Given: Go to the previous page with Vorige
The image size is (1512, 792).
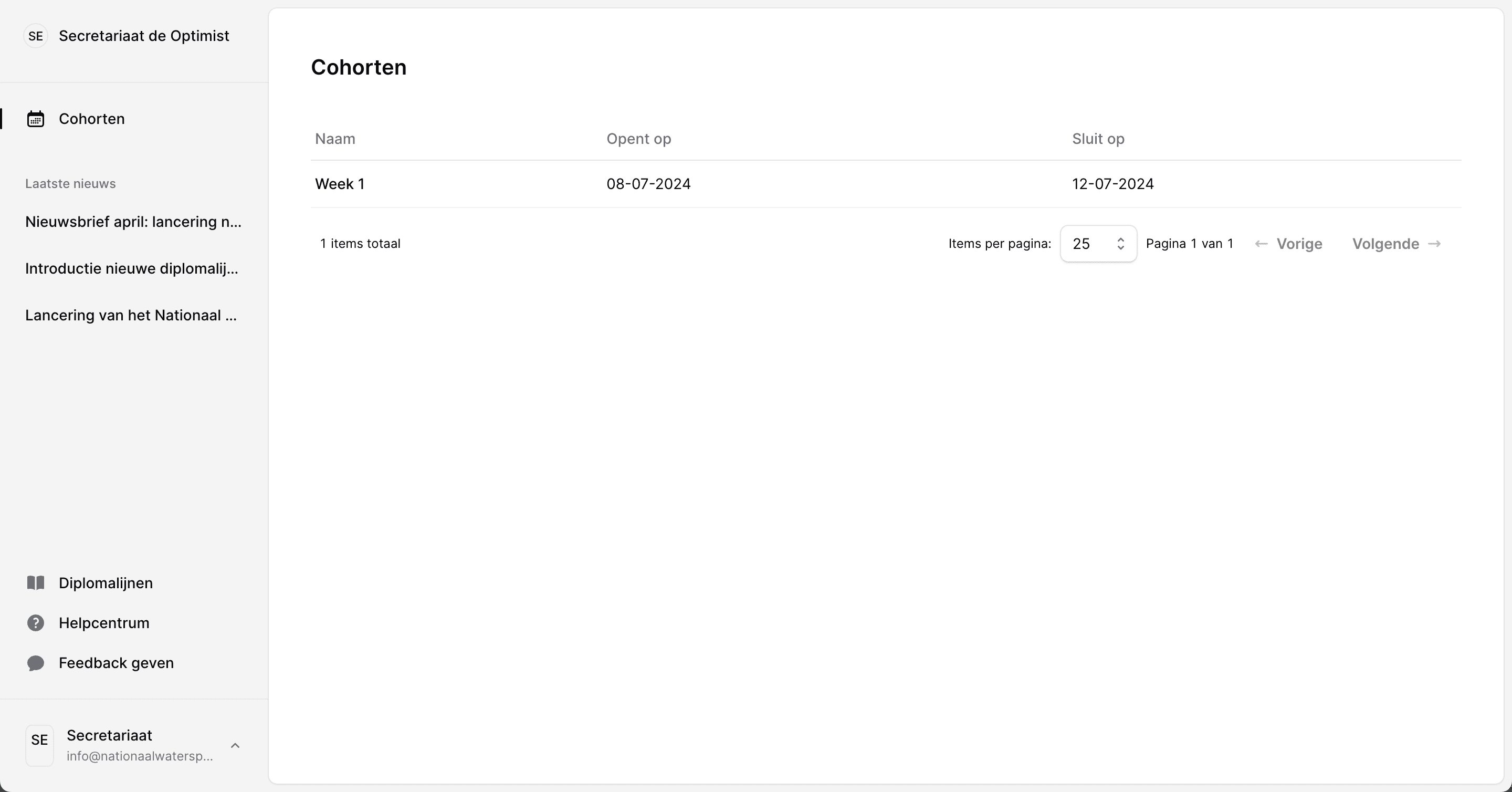Looking at the screenshot, I should 1288,244.
